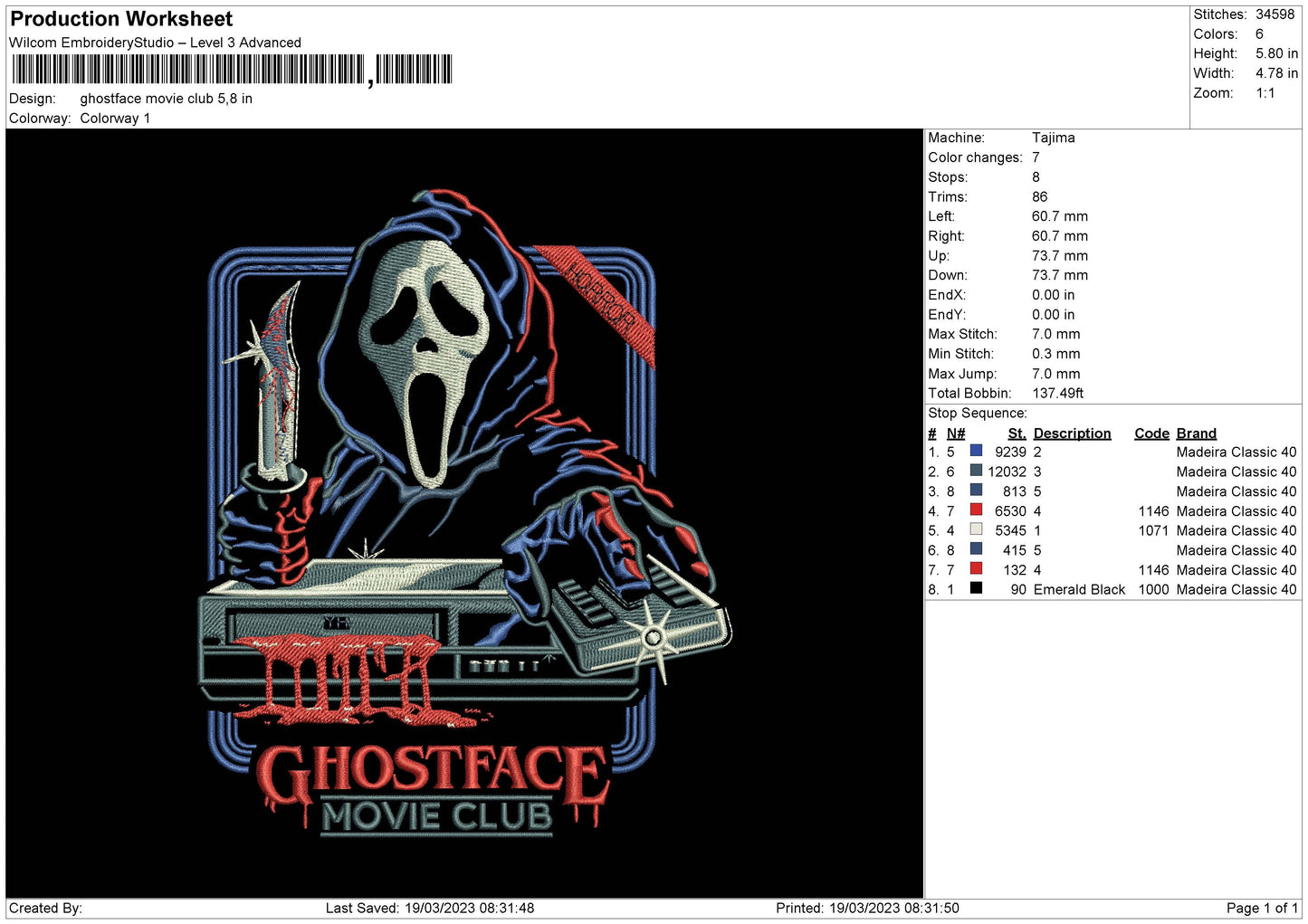Click the 'EndX:' label
The image size is (1308, 924).
[946, 295]
